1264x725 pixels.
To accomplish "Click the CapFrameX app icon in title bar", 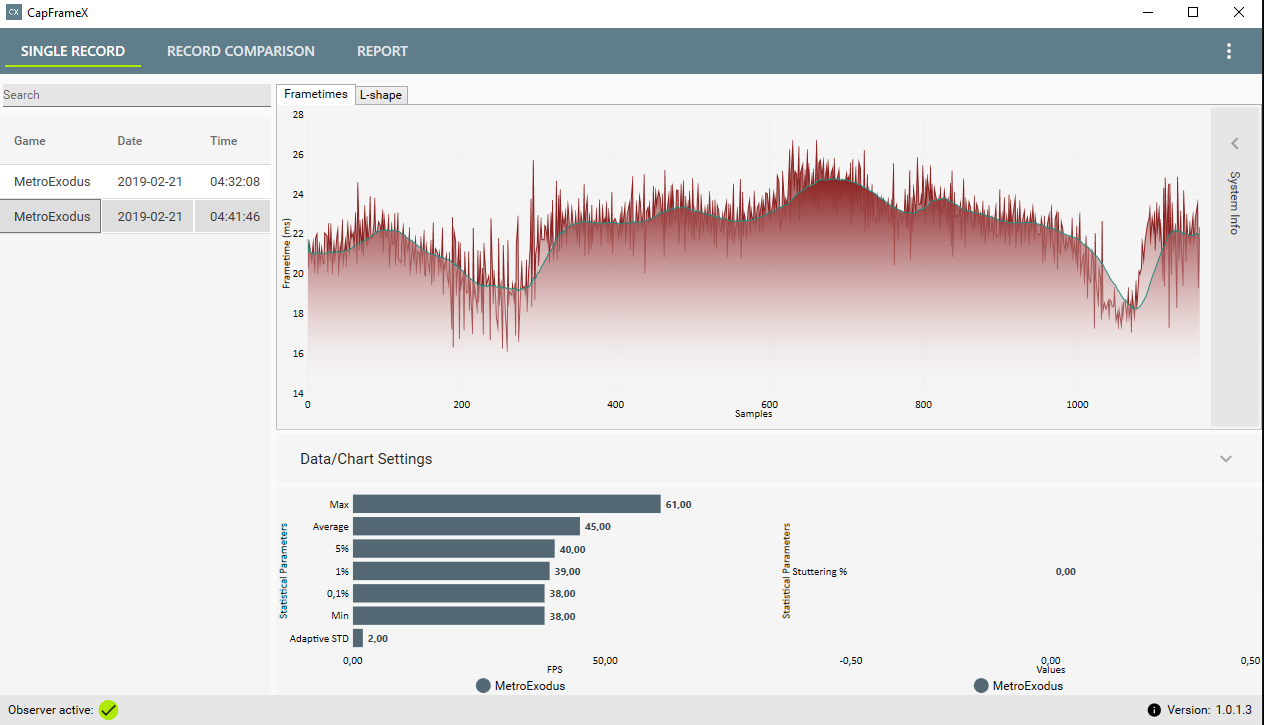I will point(14,13).
